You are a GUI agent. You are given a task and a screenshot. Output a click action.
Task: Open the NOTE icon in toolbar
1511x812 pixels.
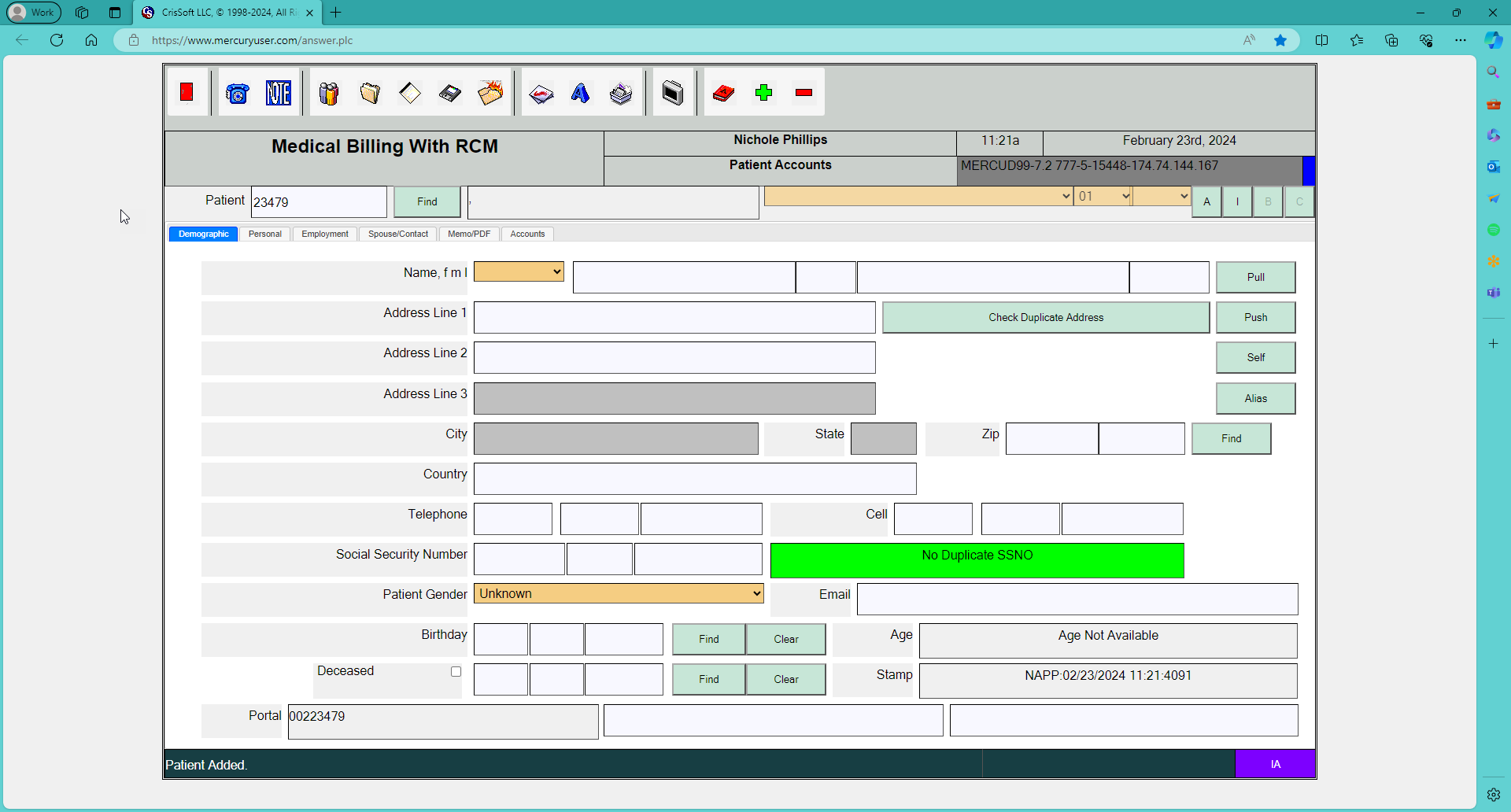[278, 94]
